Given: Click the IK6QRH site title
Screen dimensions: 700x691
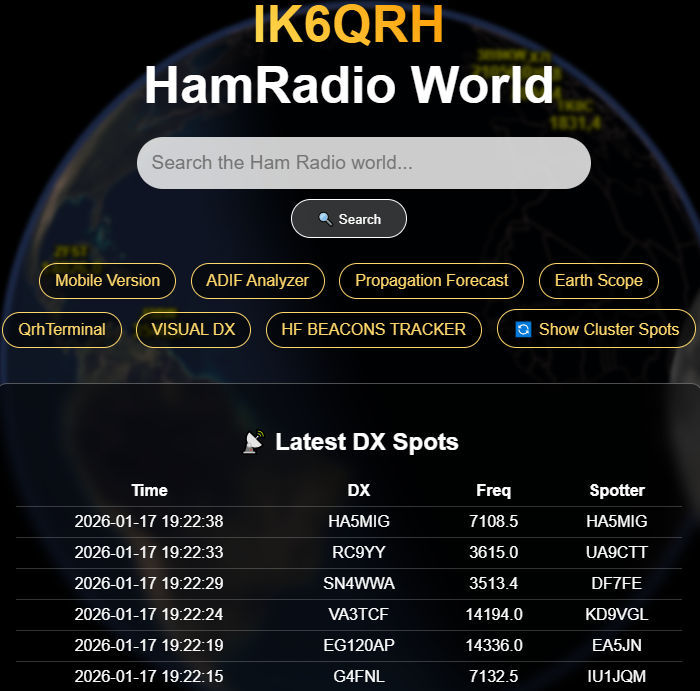Looking at the screenshot, I should pos(349,23).
